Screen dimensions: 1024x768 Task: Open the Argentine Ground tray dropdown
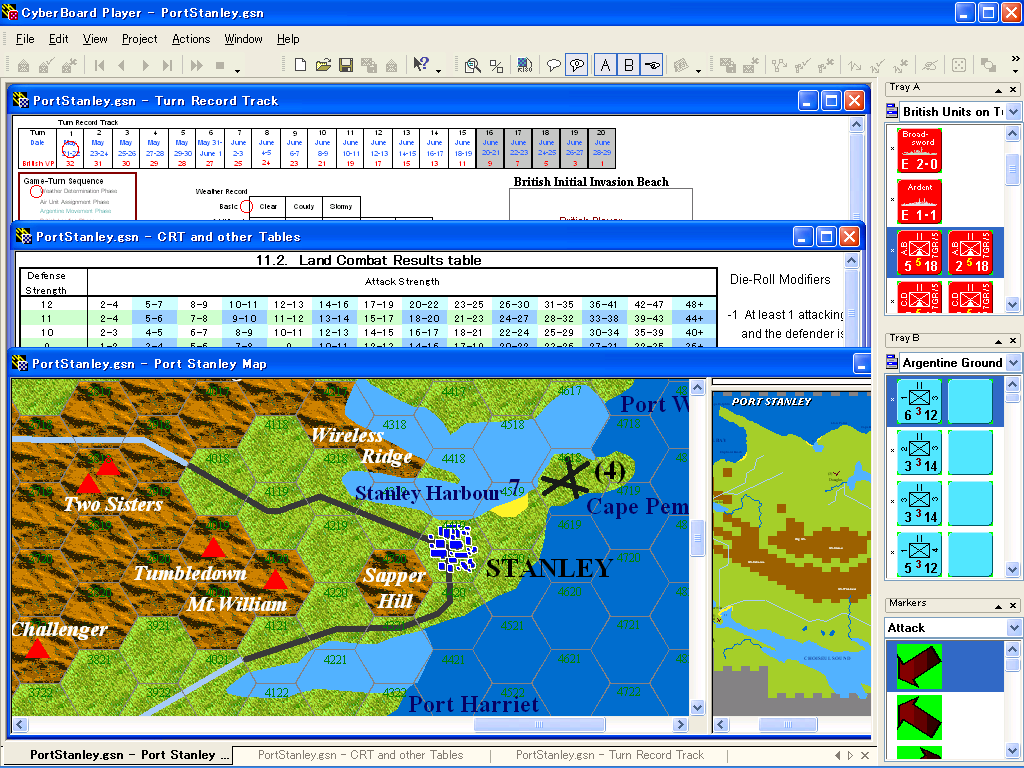coord(1013,362)
